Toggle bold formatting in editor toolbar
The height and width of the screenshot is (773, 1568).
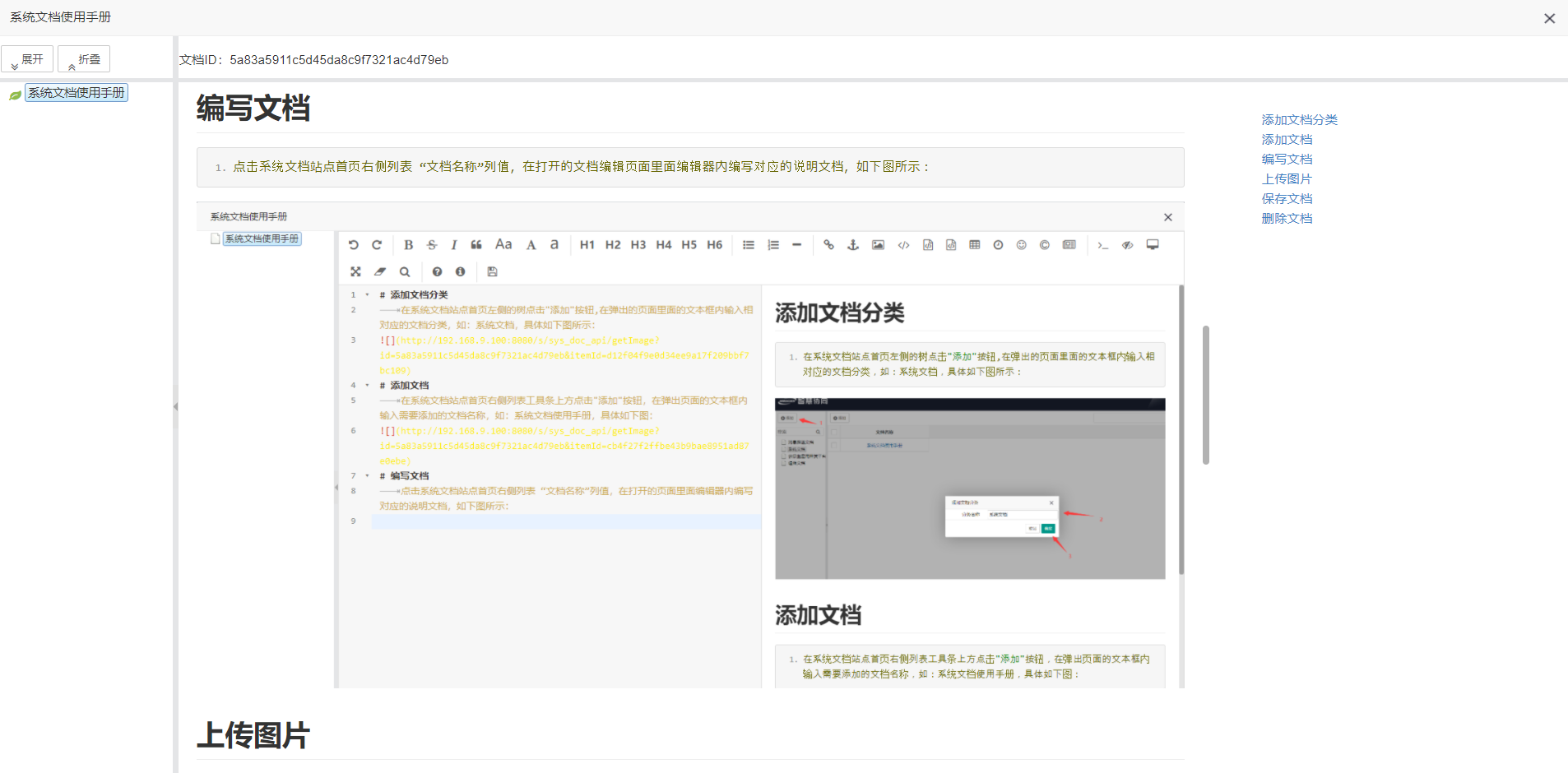[x=408, y=245]
